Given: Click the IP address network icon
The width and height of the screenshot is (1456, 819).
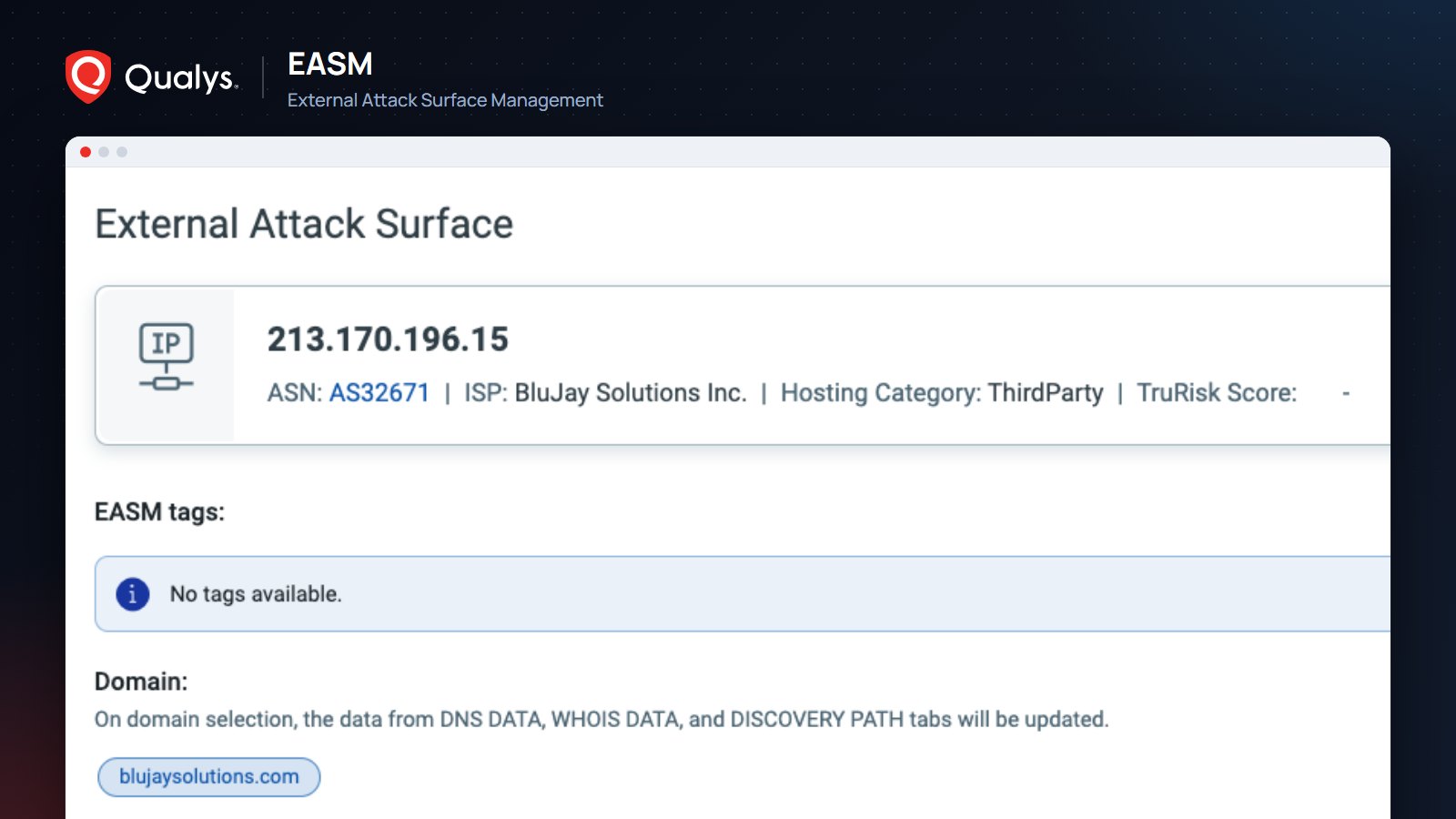Looking at the screenshot, I should (166, 357).
